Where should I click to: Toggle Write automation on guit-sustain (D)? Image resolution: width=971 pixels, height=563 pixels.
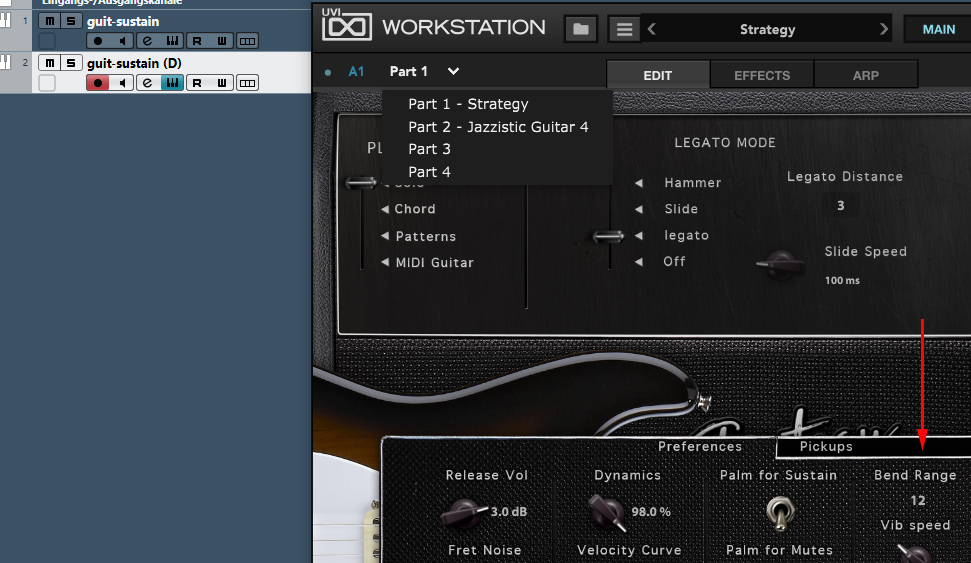click(222, 83)
